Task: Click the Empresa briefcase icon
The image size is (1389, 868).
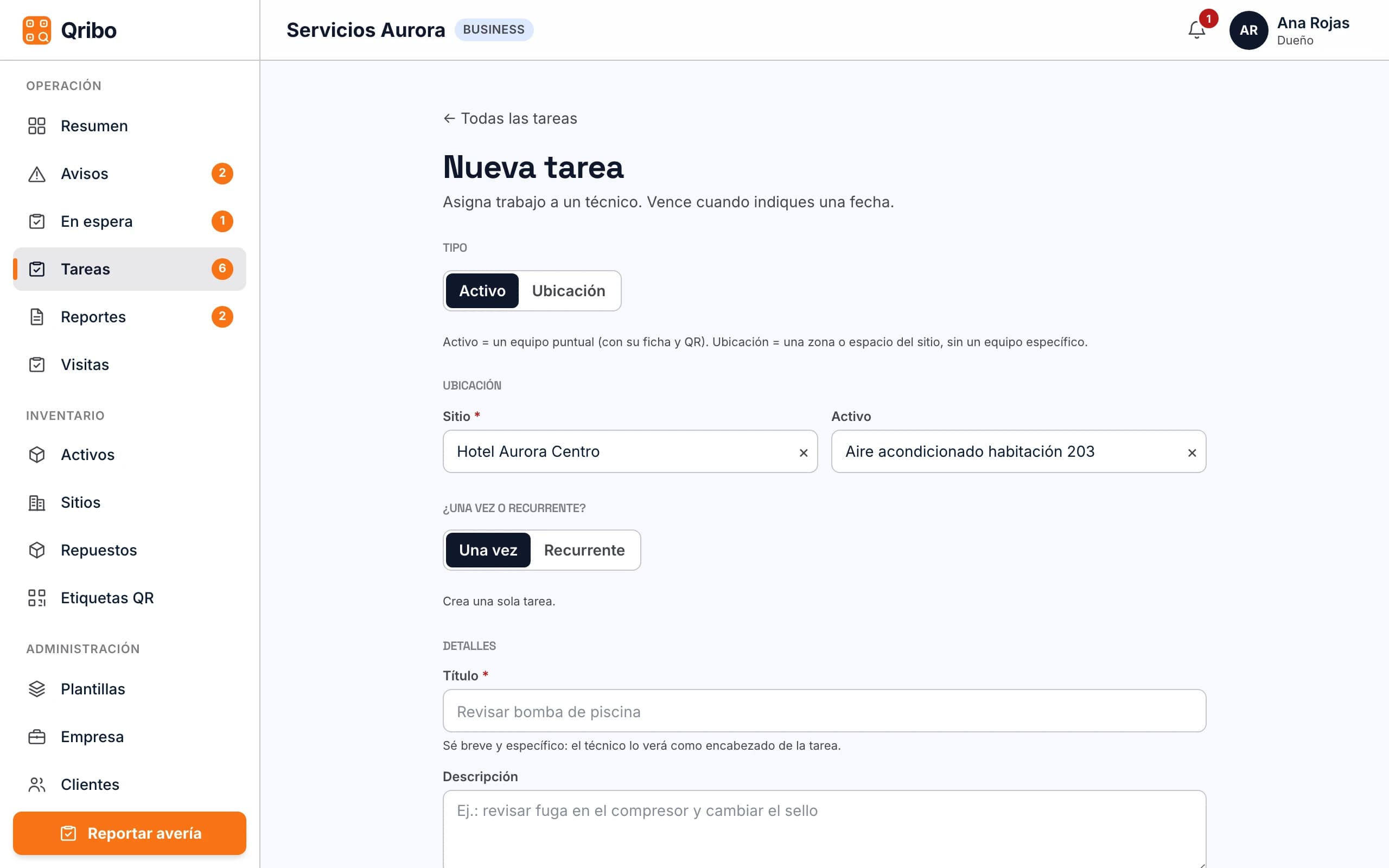Action: [x=37, y=737]
